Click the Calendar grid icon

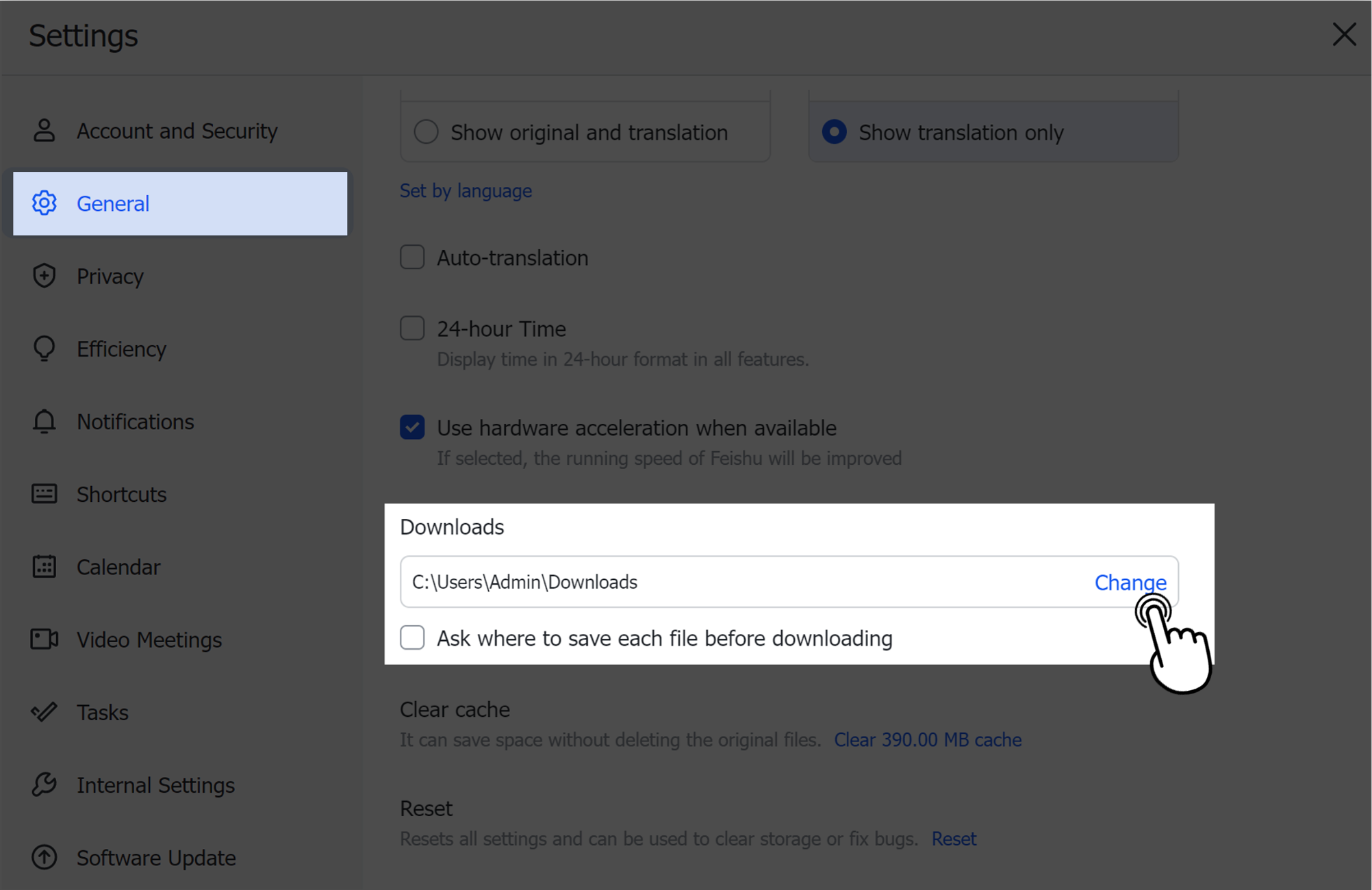point(45,567)
